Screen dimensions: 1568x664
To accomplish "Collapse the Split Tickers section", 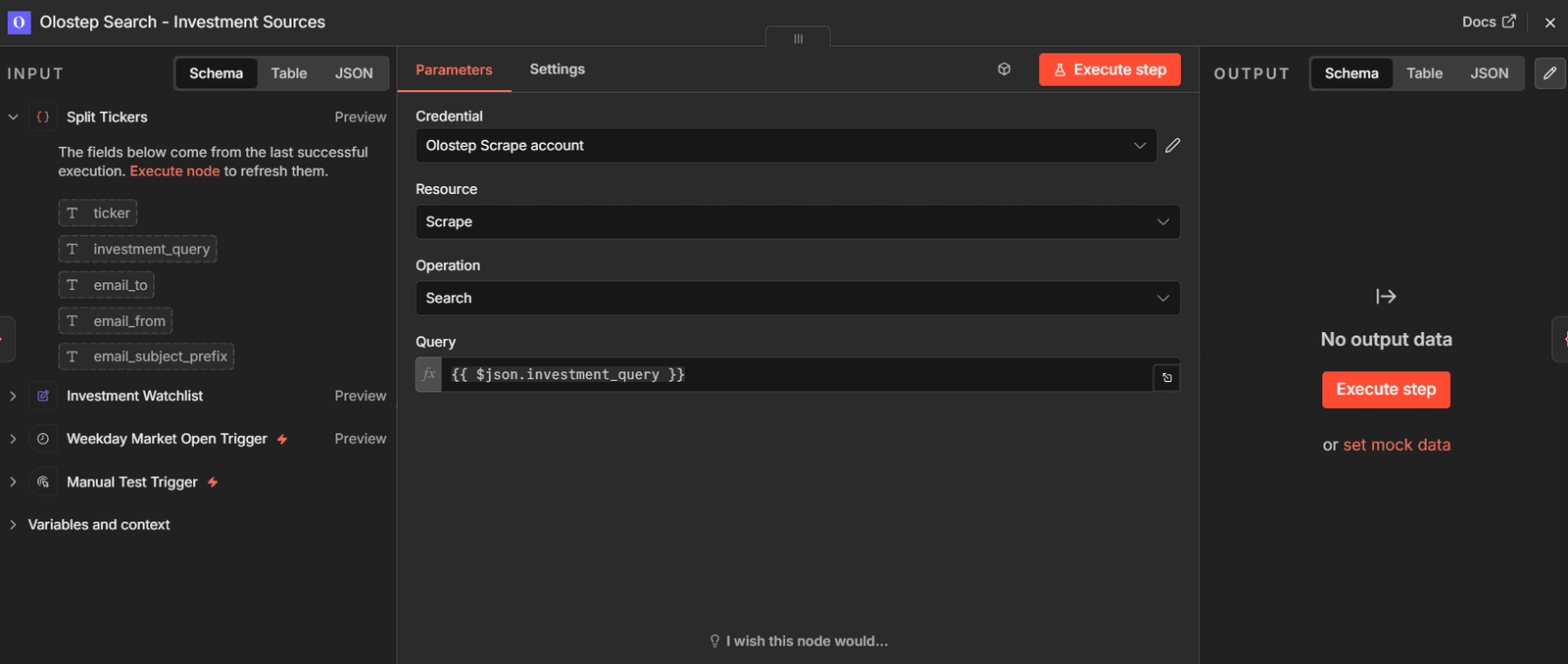I will [13, 117].
